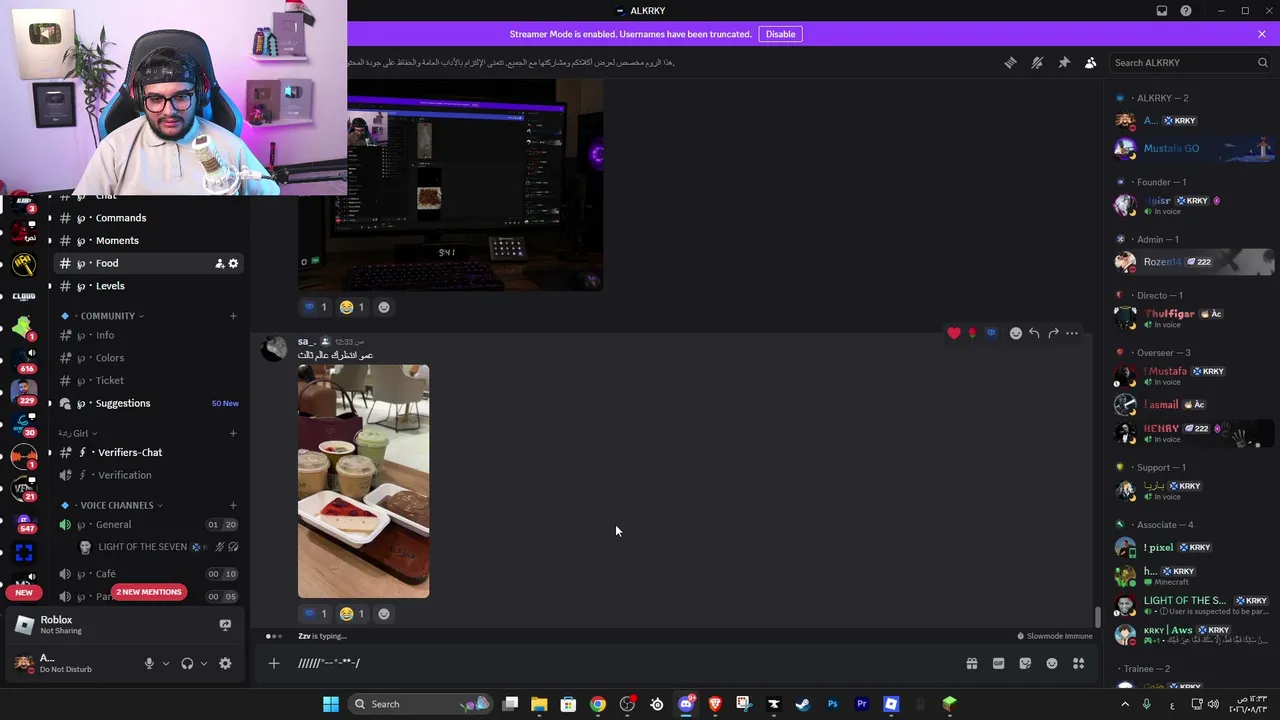Open input device options arrow

pyautogui.click(x=166, y=664)
